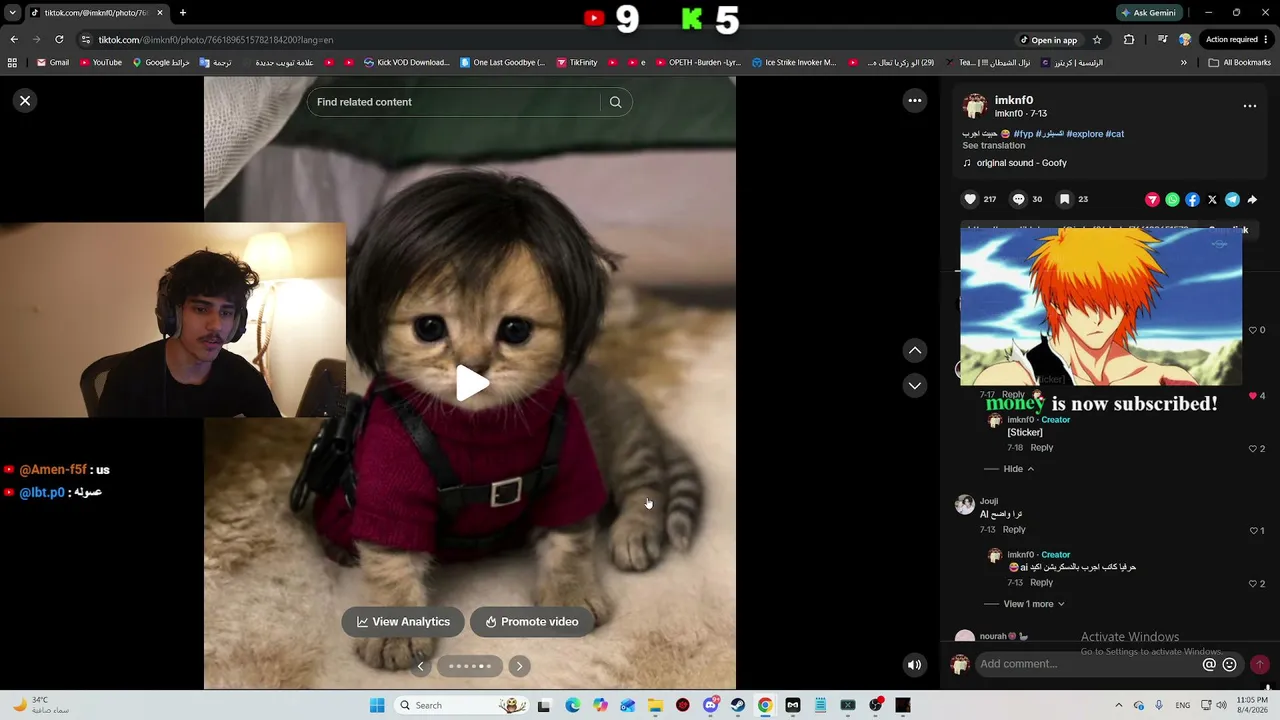Viewport: 1280px width, 720px height.
Task: Open the Chrome extensions puzzle icon
Action: pos(1129,40)
